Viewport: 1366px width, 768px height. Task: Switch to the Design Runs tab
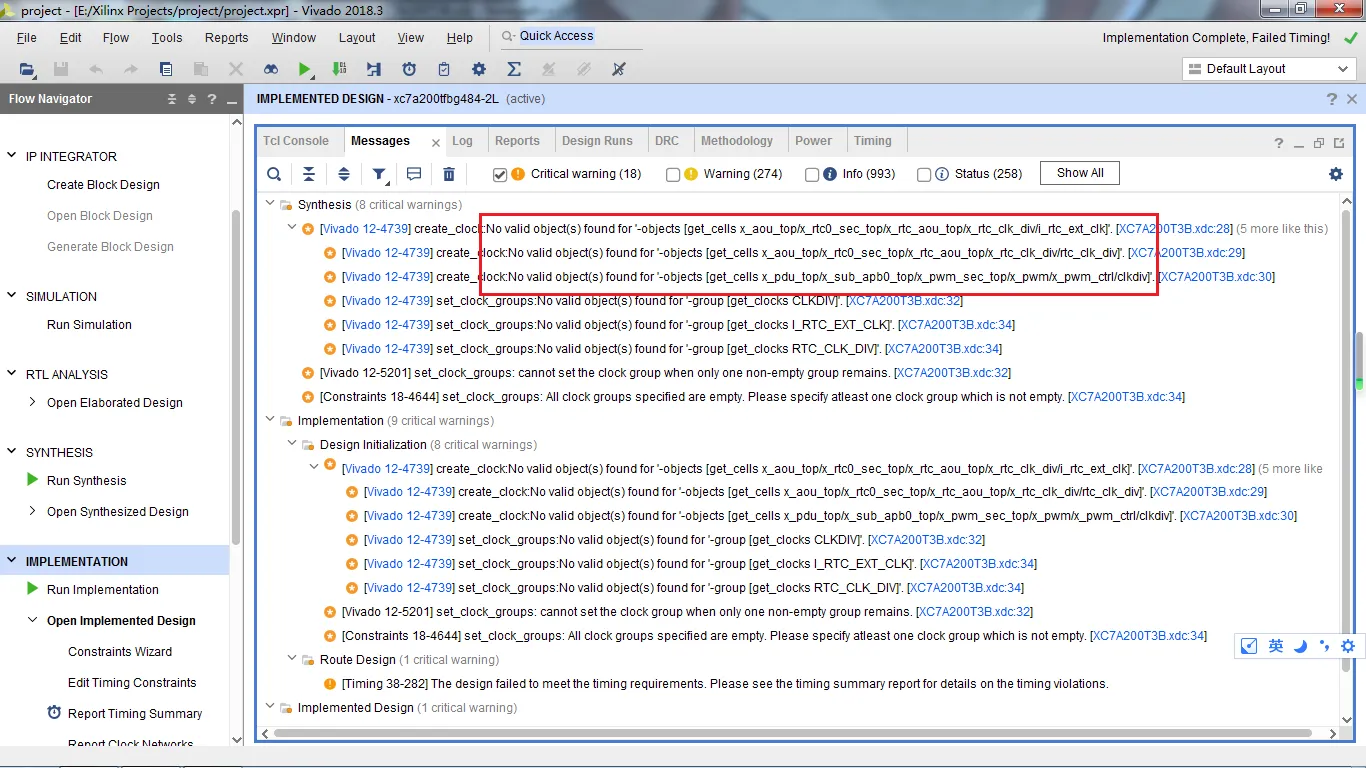tap(597, 141)
